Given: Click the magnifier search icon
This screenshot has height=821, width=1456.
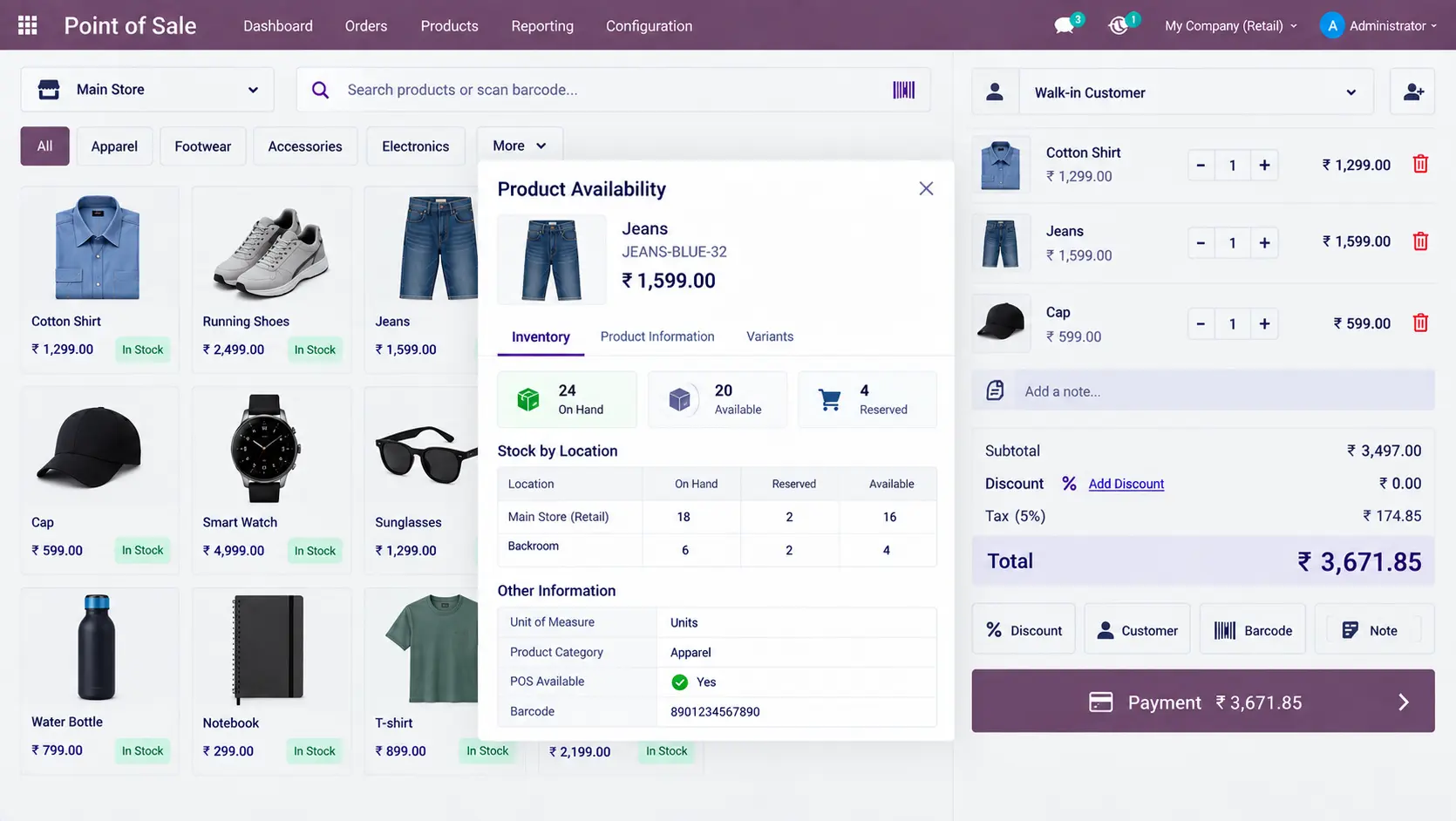Looking at the screenshot, I should [320, 90].
